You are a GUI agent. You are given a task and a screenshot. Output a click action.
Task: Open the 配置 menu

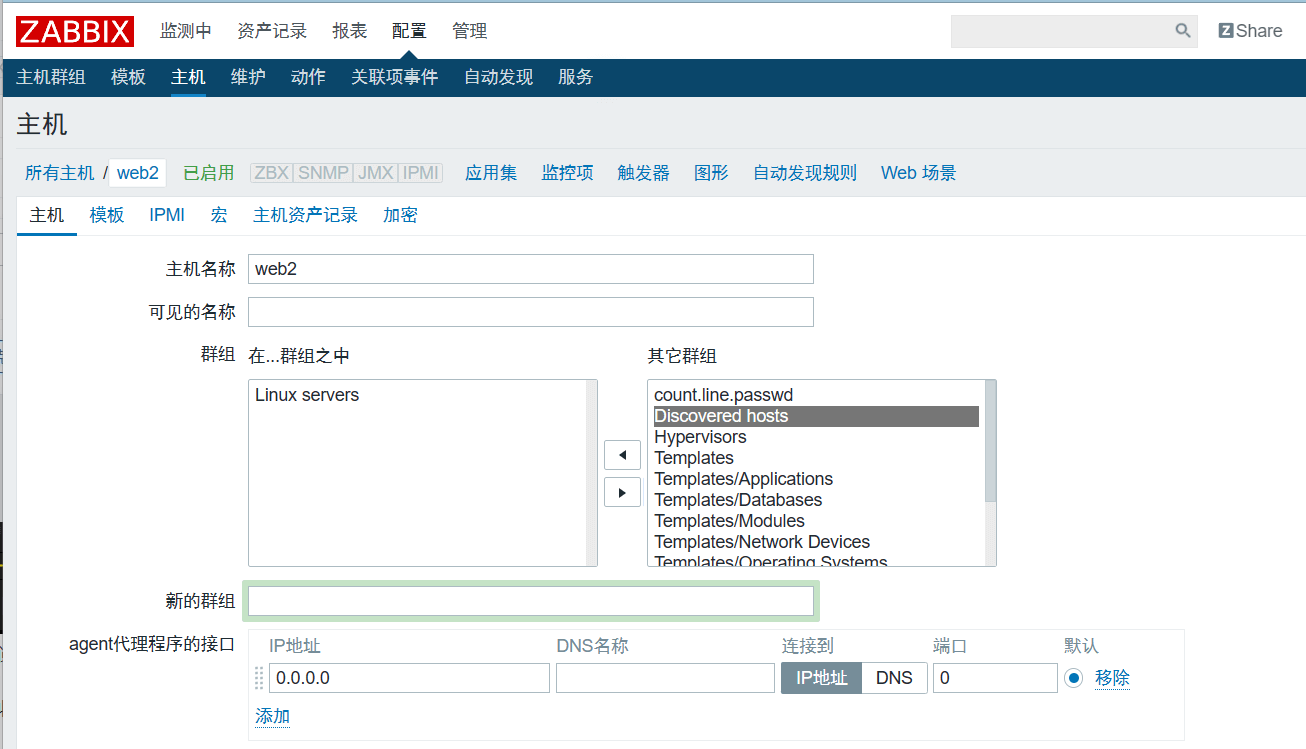click(x=409, y=31)
